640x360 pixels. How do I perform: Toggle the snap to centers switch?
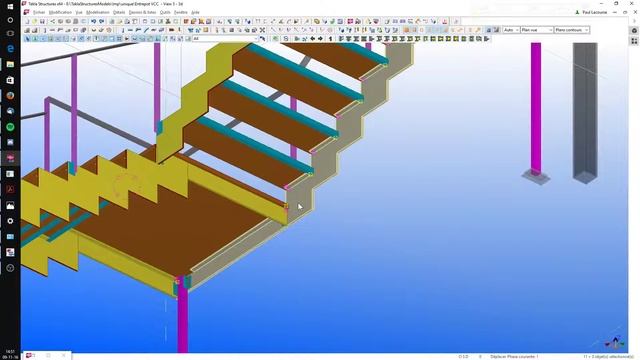422,30
